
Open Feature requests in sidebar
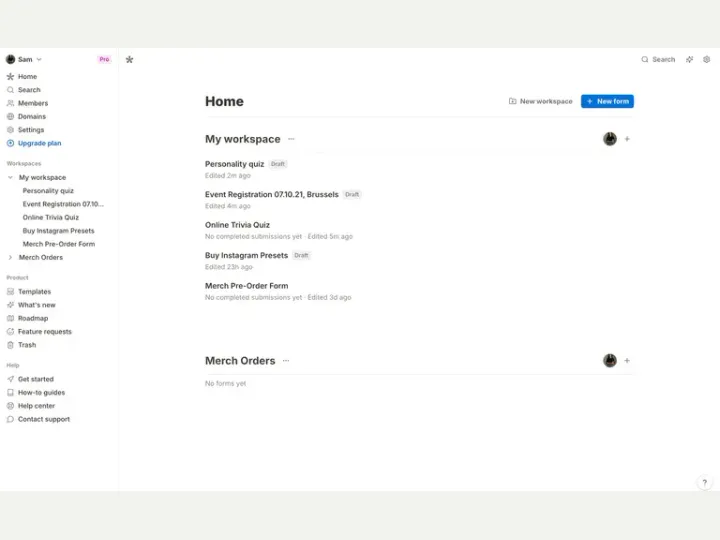[x=45, y=332]
